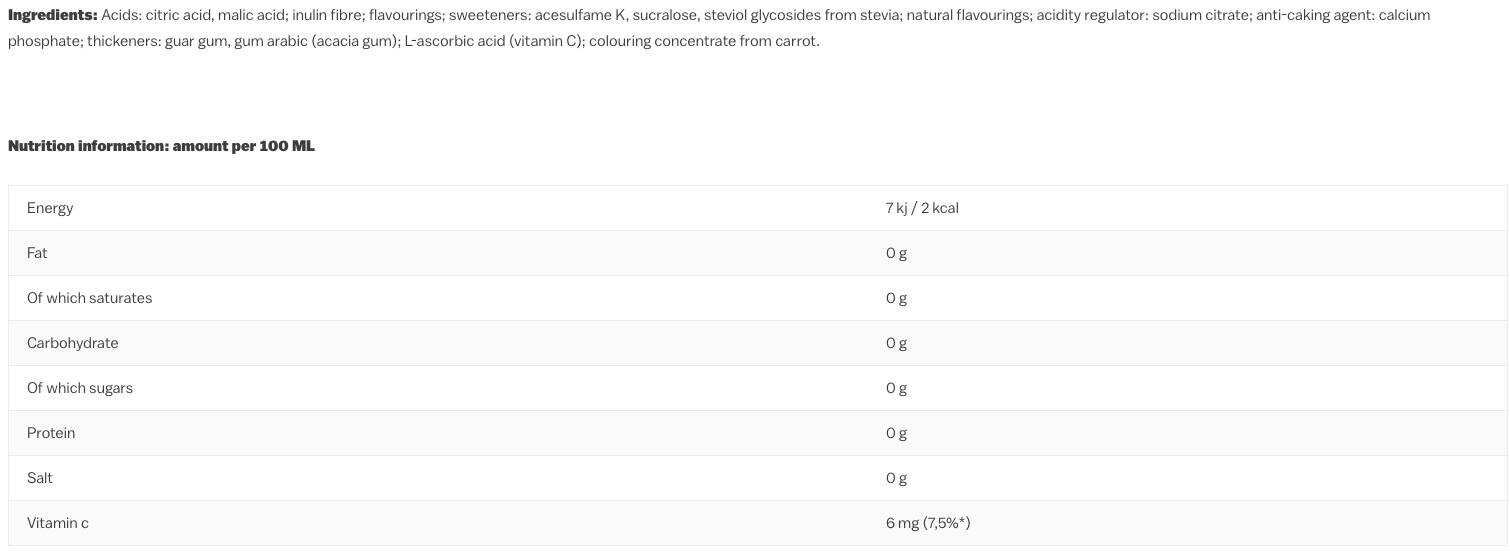Select the Protein row label
The width and height of the screenshot is (1510, 553).
point(51,433)
